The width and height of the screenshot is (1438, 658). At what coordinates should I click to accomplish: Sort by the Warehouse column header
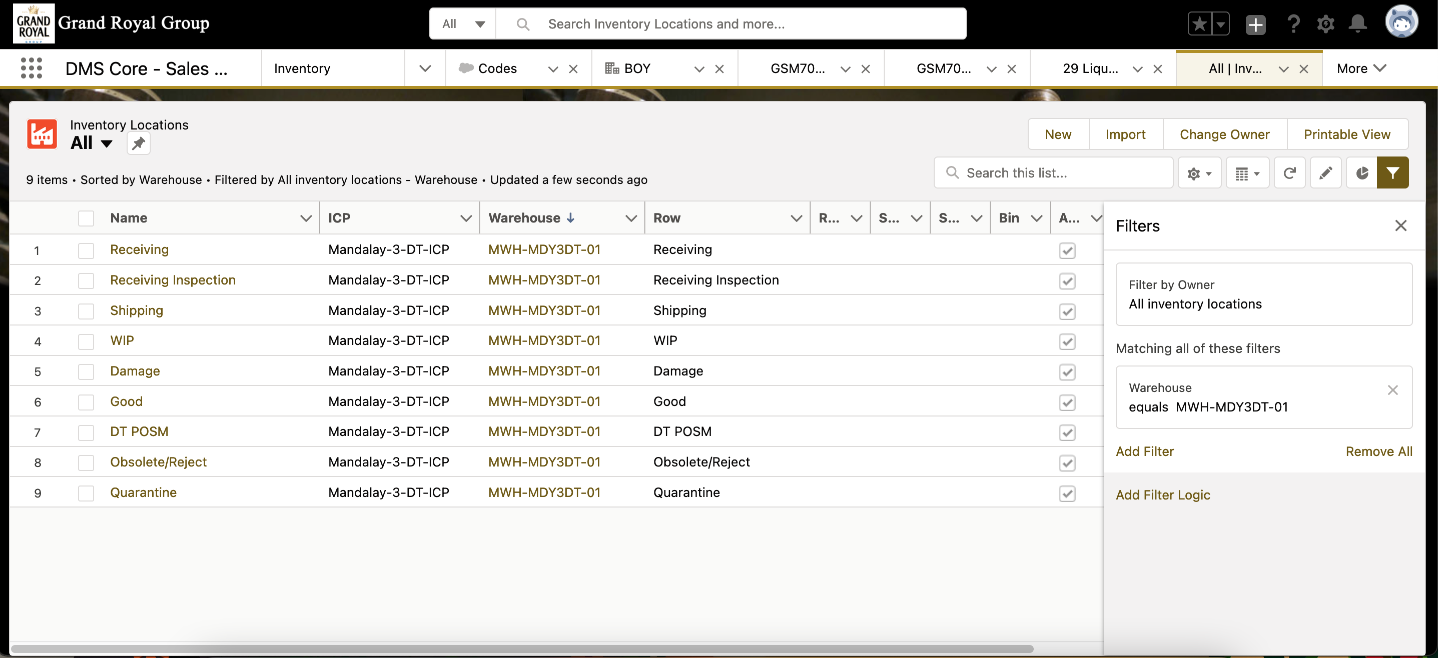[531, 218]
